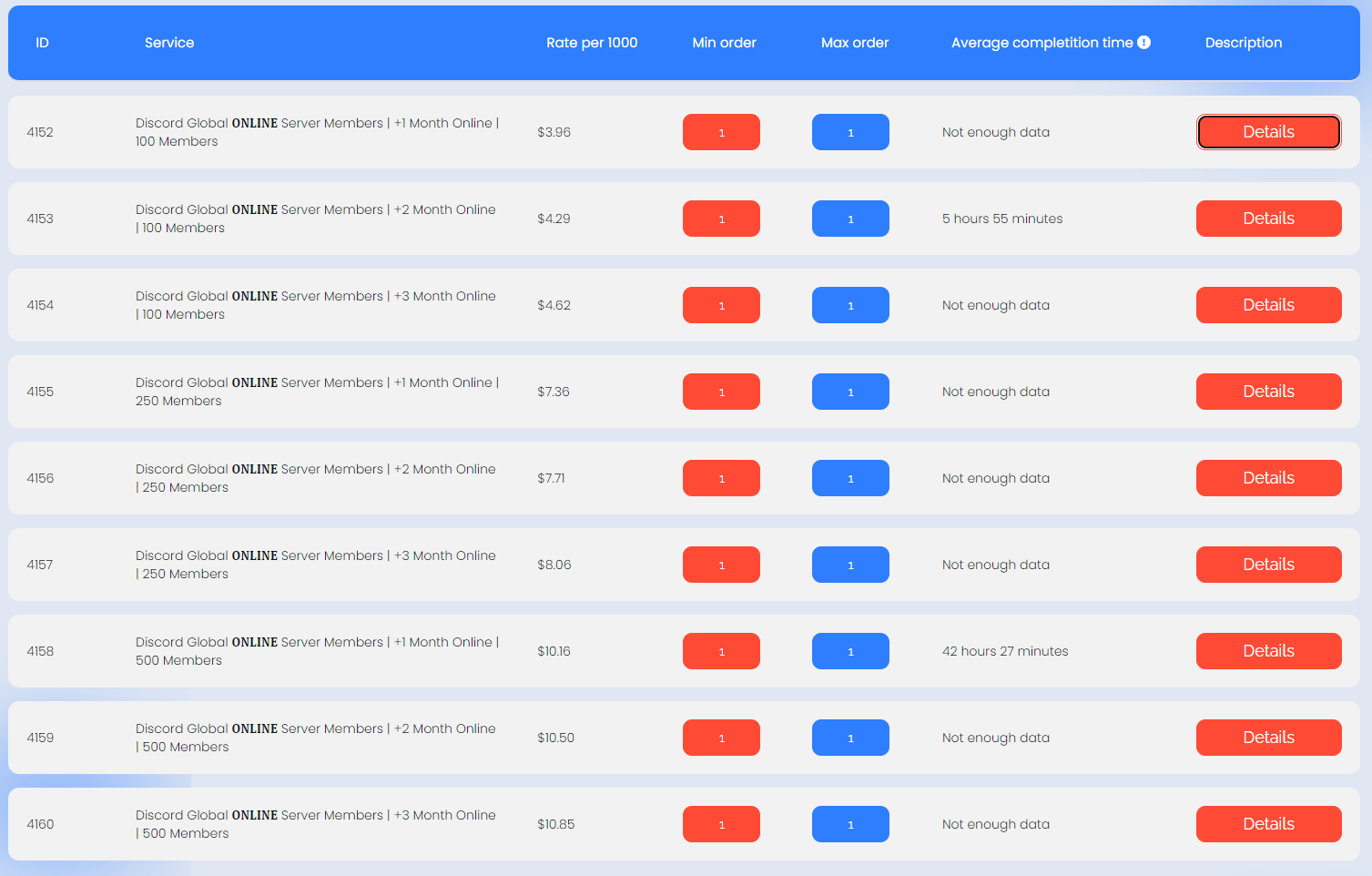Click service name +1 Month Online 250 Members
The height and width of the screenshot is (876, 1372).
pyautogui.click(x=317, y=392)
